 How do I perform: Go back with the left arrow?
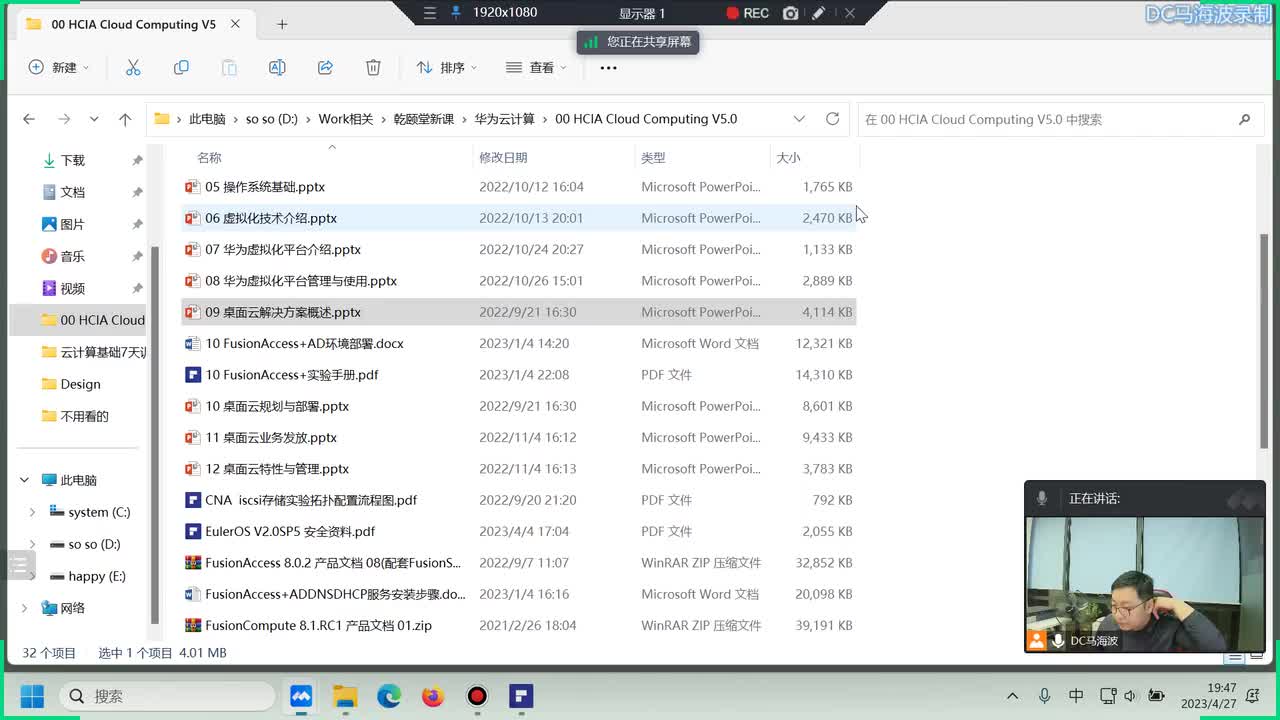pyautogui.click(x=29, y=119)
